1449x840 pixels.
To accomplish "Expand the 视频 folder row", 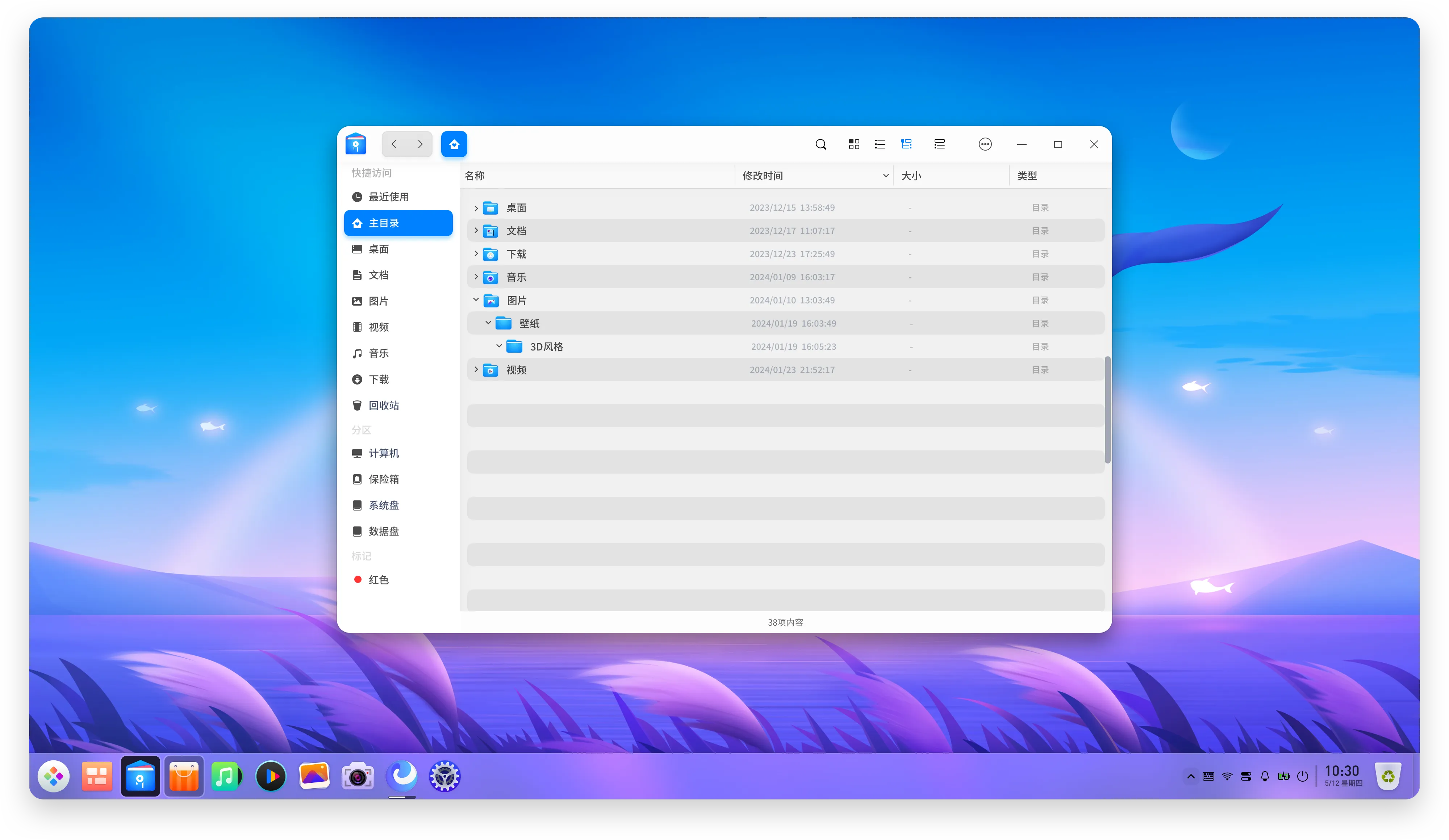I will coord(476,369).
